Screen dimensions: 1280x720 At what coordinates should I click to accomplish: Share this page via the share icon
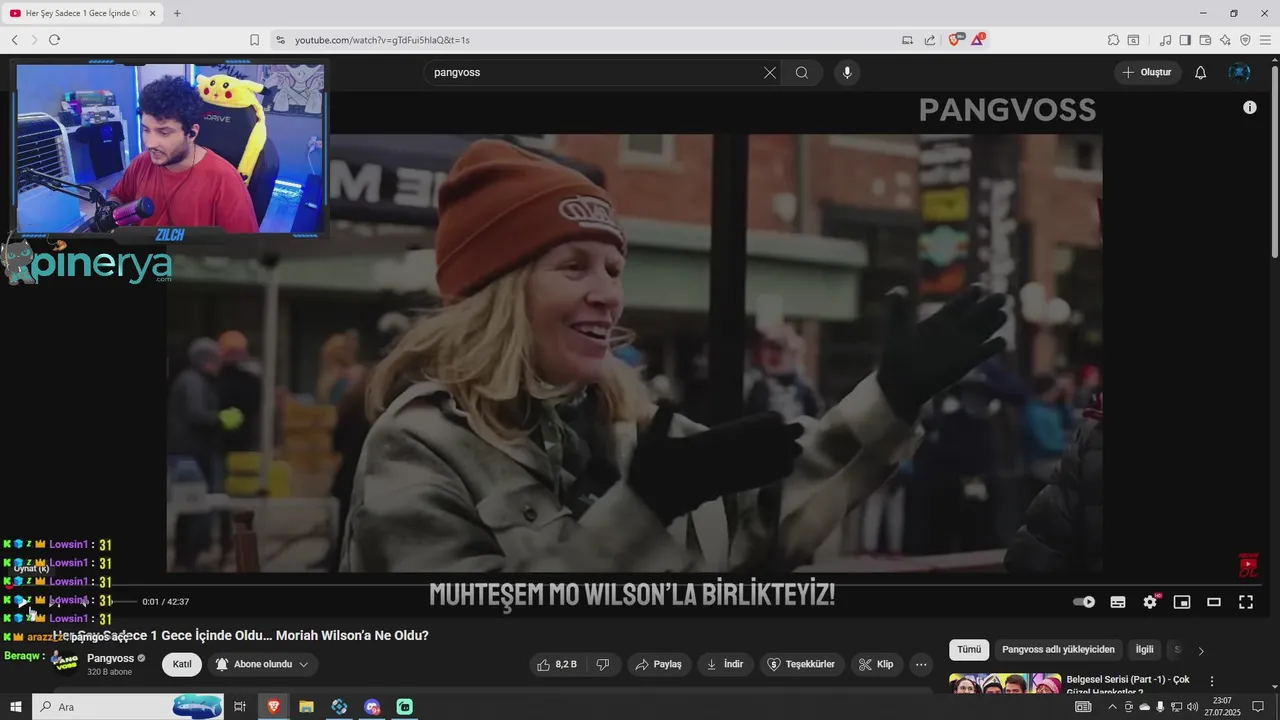point(930,40)
